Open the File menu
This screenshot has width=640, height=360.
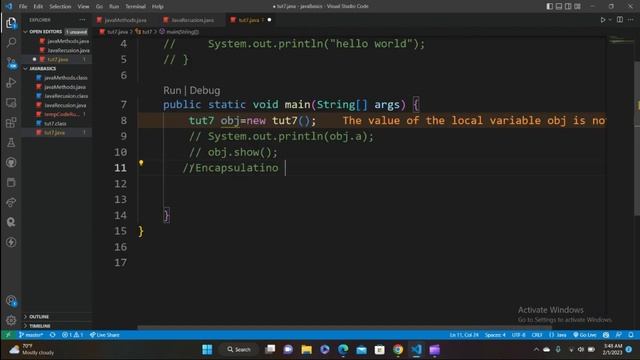point(23,7)
